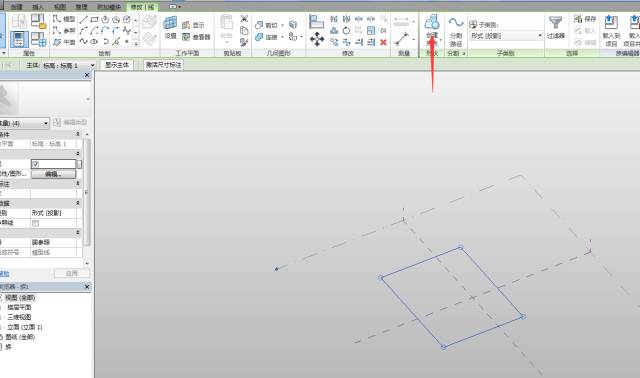Click the Show Host button
The width and height of the screenshot is (640, 378).
click(117, 65)
